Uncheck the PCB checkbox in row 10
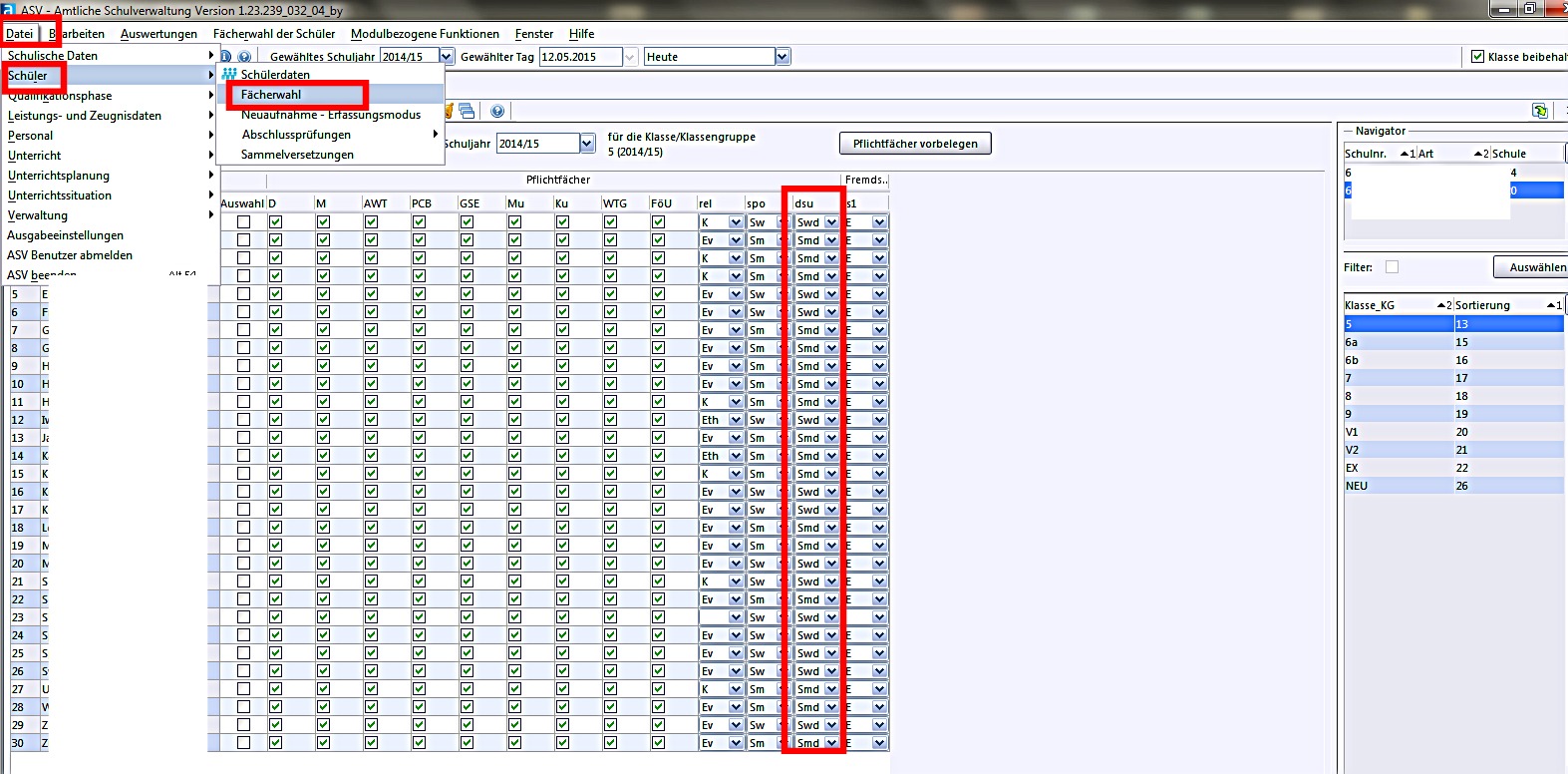The image size is (1568, 774). coord(419,384)
